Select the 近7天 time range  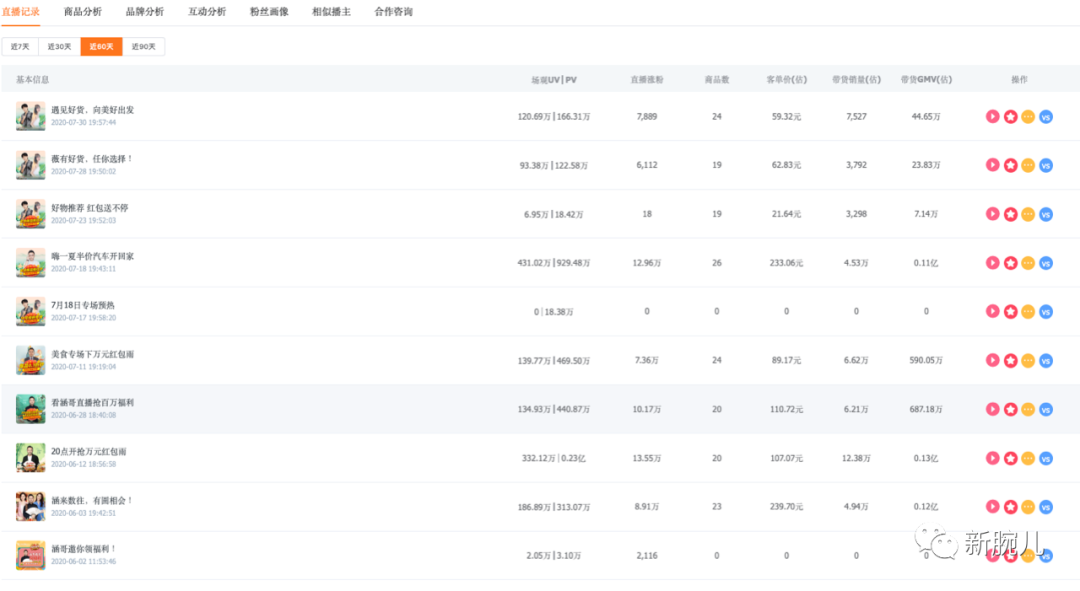(x=20, y=47)
